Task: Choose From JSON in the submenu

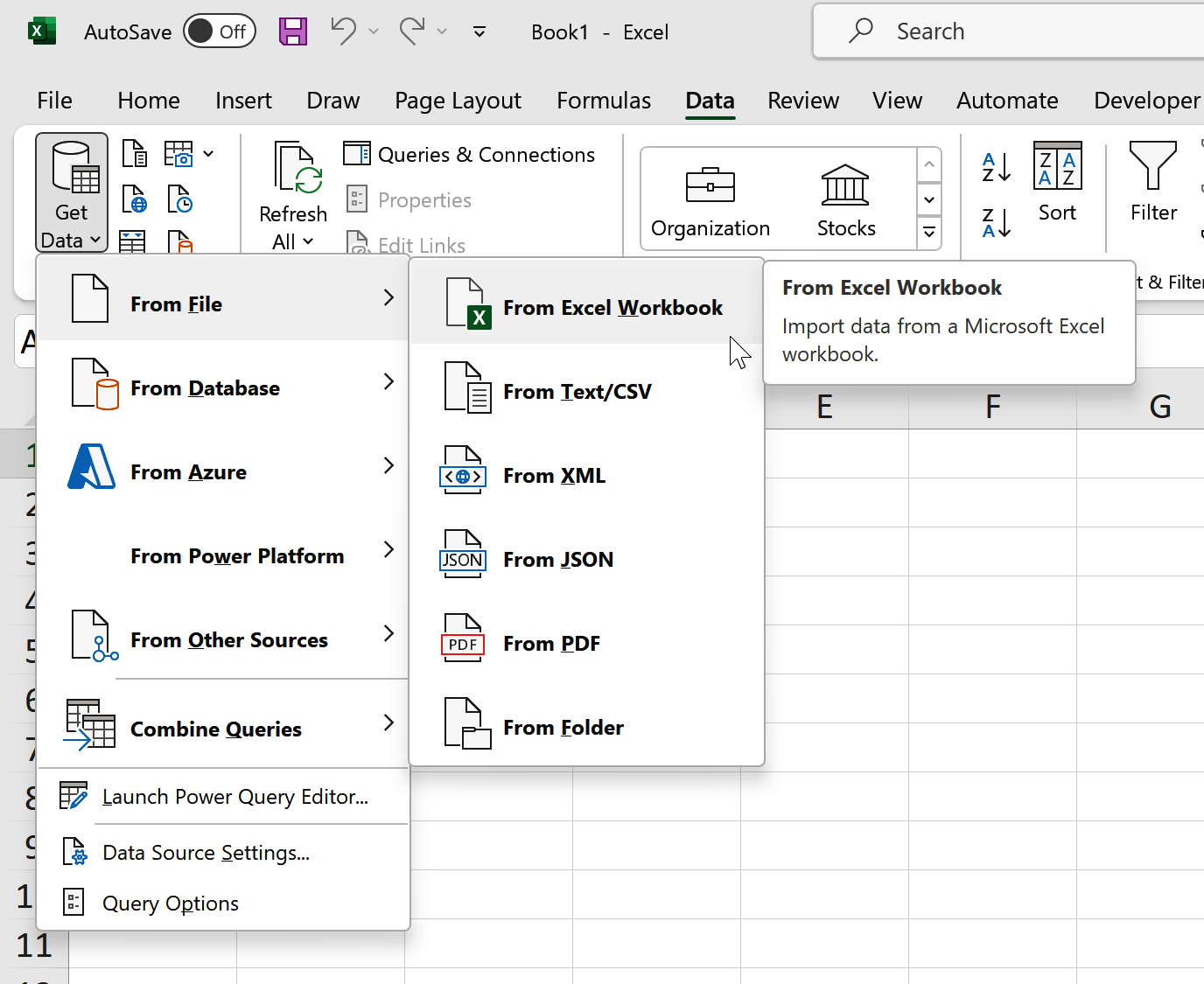Action: pos(587,558)
